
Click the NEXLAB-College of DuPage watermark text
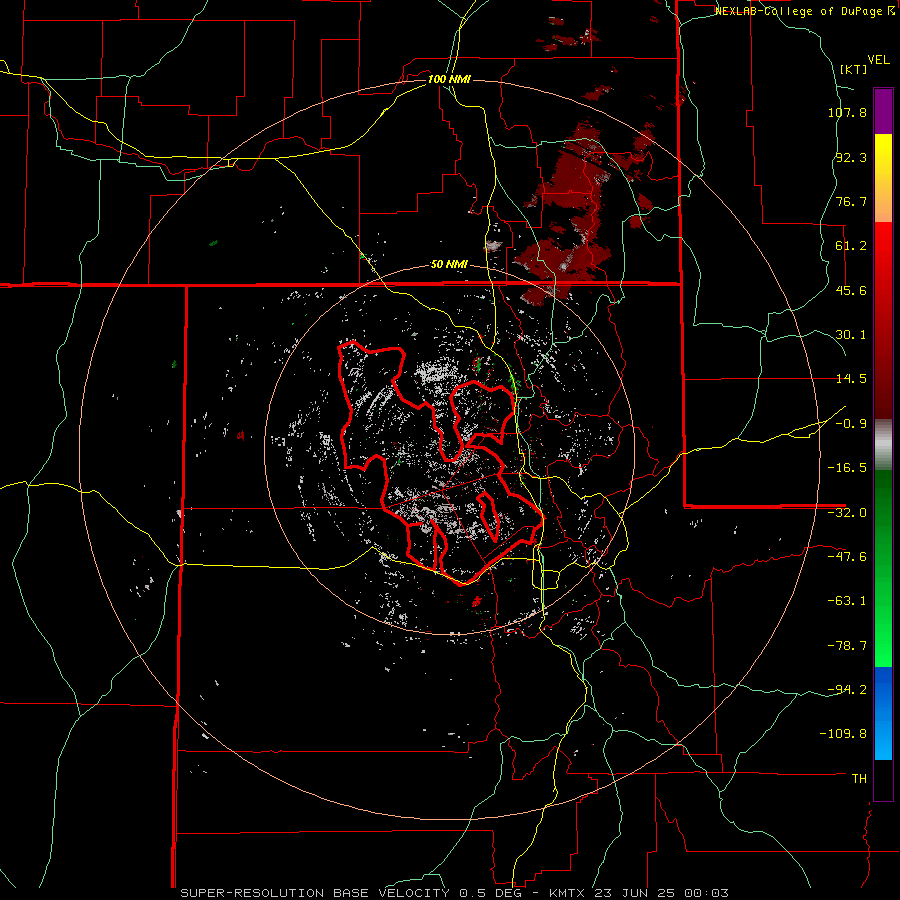[x=804, y=11]
